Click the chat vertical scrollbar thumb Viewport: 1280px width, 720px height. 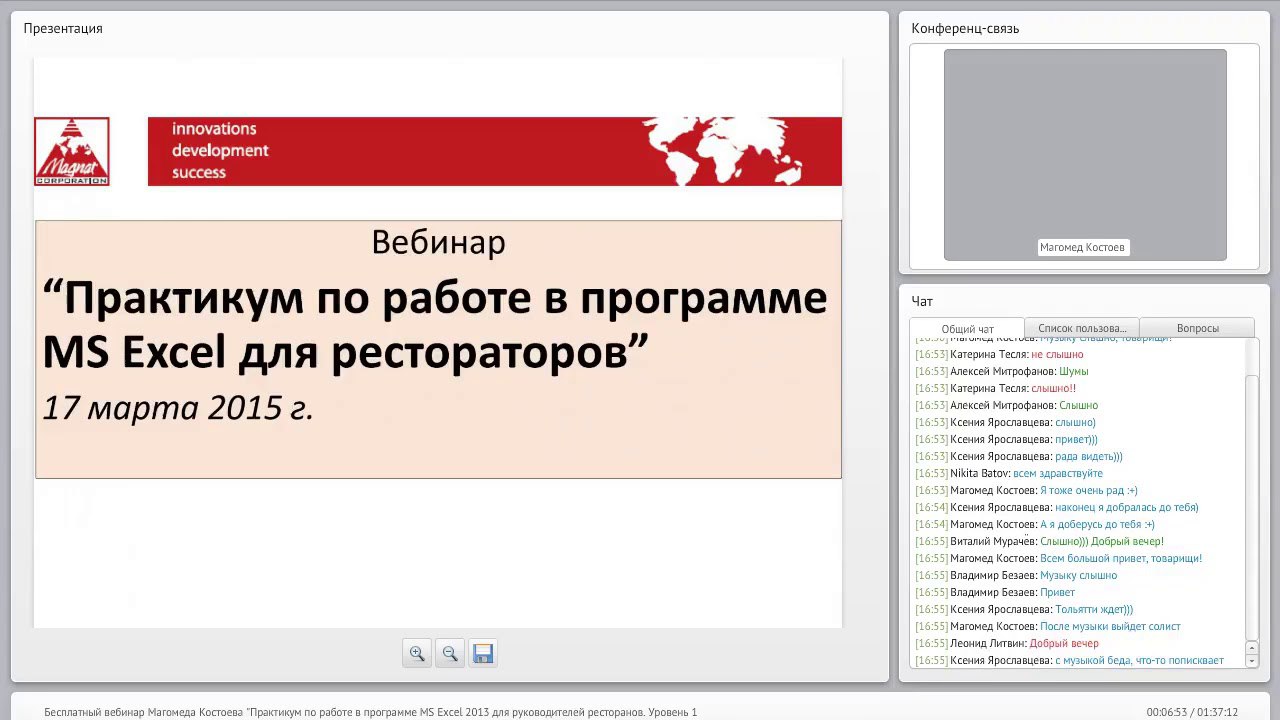tap(1252, 507)
